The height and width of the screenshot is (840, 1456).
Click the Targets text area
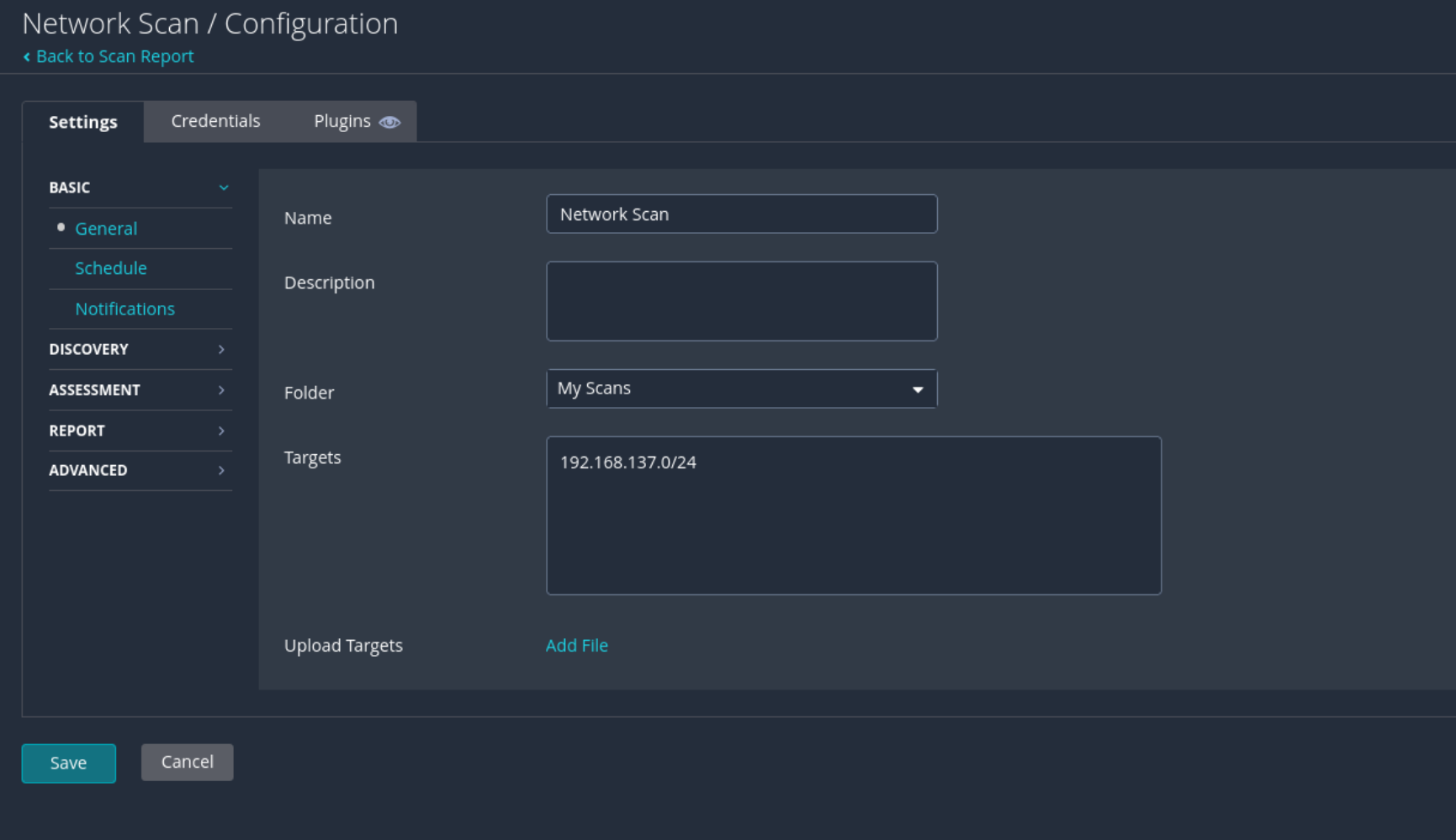point(854,515)
